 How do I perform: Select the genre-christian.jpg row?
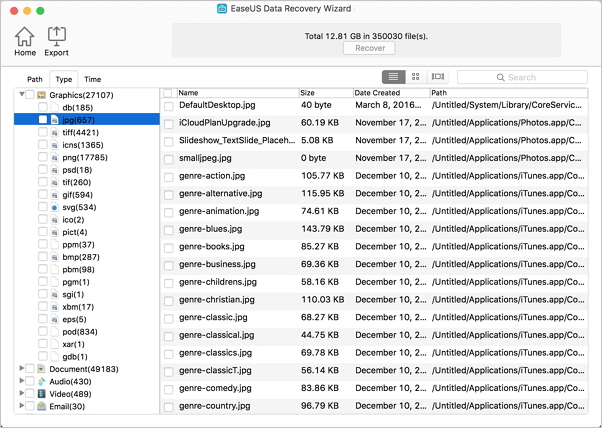pyautogui.click(x=374, y=299)
